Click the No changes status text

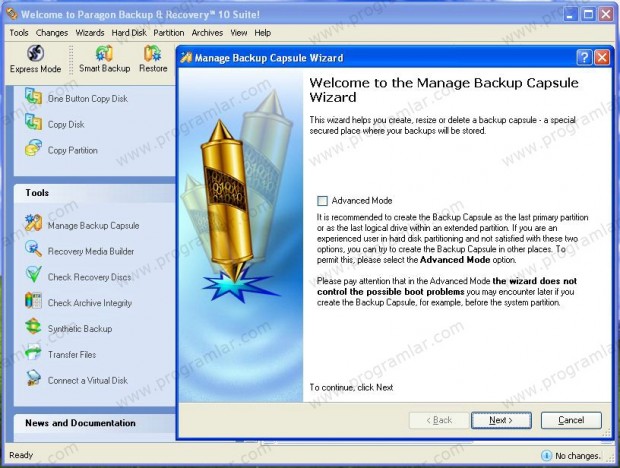(x=578, y=456)
